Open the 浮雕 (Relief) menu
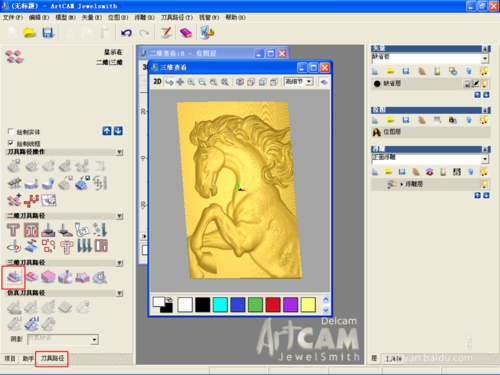The height and width of the screenshot is (375, 500). [144, 17]
